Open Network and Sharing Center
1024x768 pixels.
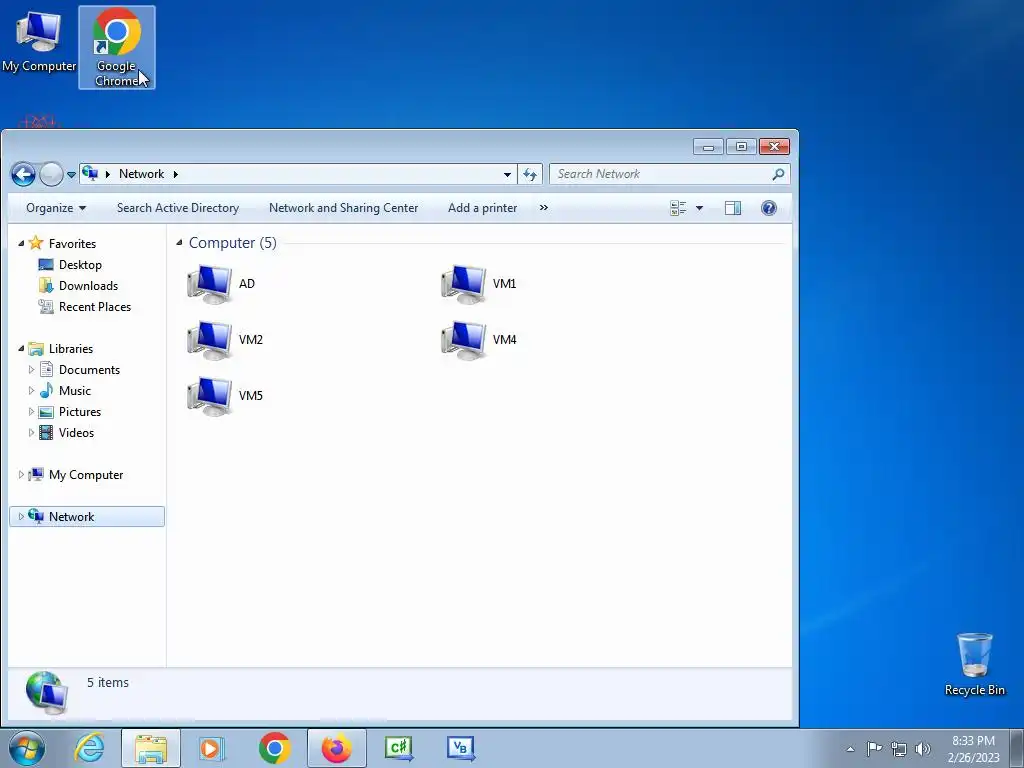[x=344, y=208]
